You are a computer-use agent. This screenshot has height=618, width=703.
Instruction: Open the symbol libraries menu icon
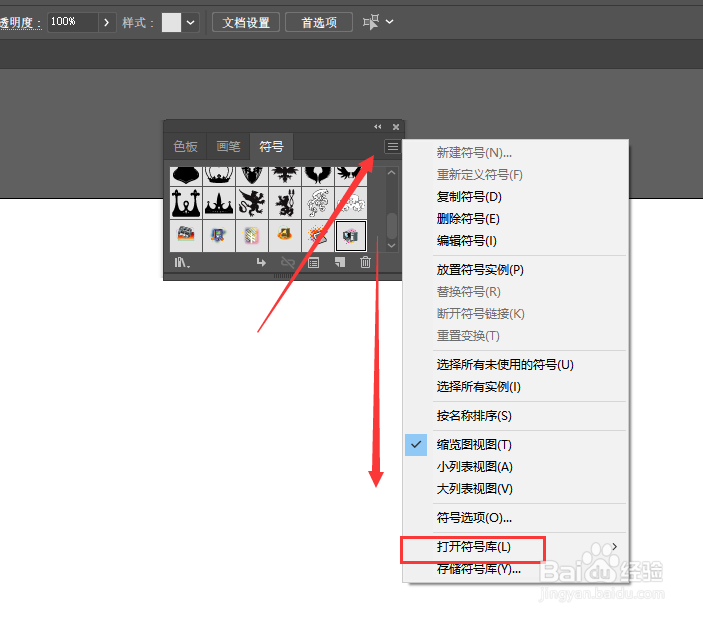(x=182, y=263)
